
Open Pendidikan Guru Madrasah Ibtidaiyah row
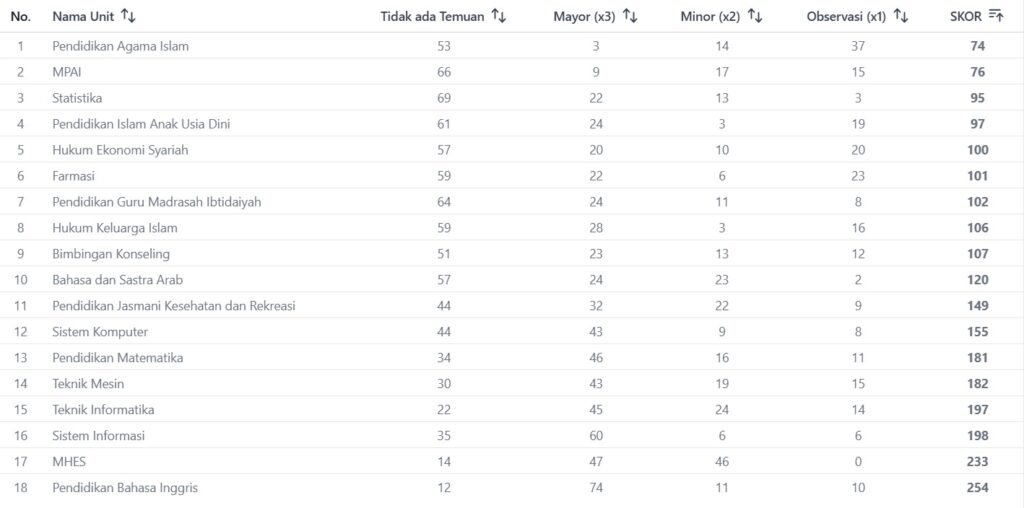156,202
